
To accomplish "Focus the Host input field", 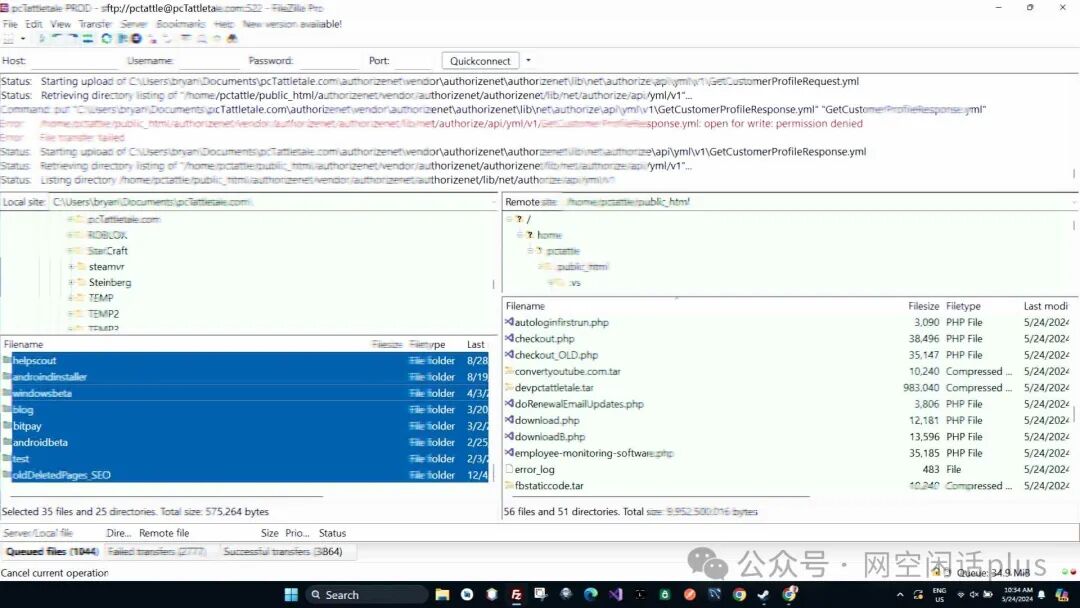I will point(74,61).
